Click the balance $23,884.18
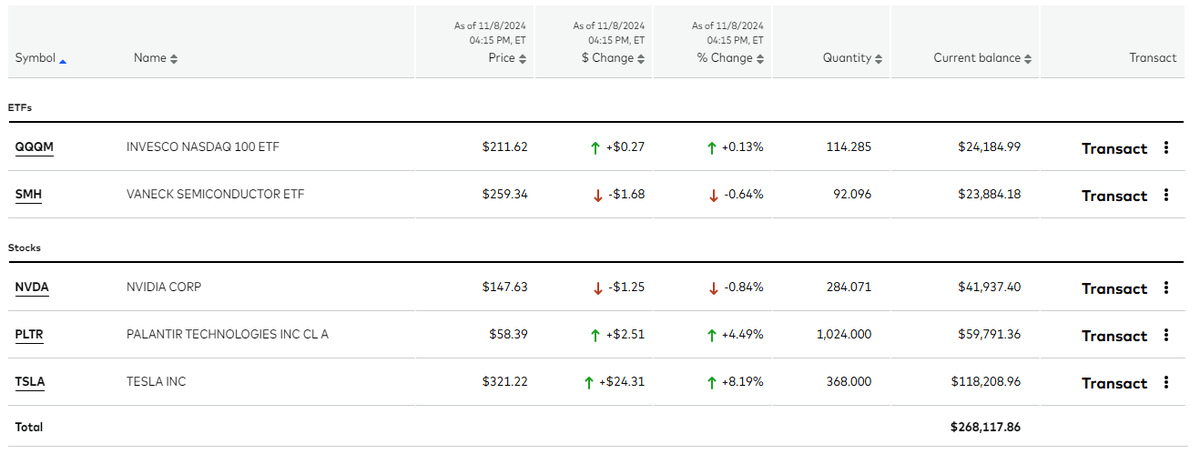 pos(989,194)
